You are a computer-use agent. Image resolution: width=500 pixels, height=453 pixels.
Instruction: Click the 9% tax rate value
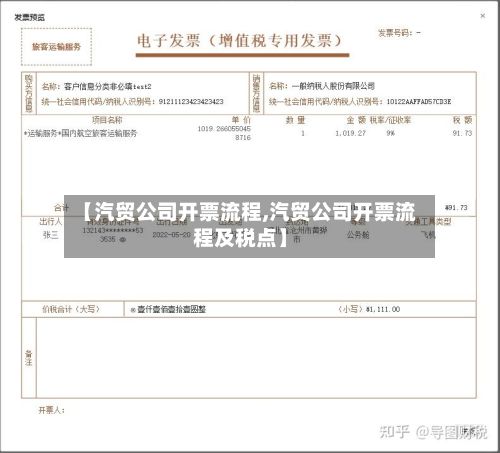pyautogui.click(x=391, y=133)
